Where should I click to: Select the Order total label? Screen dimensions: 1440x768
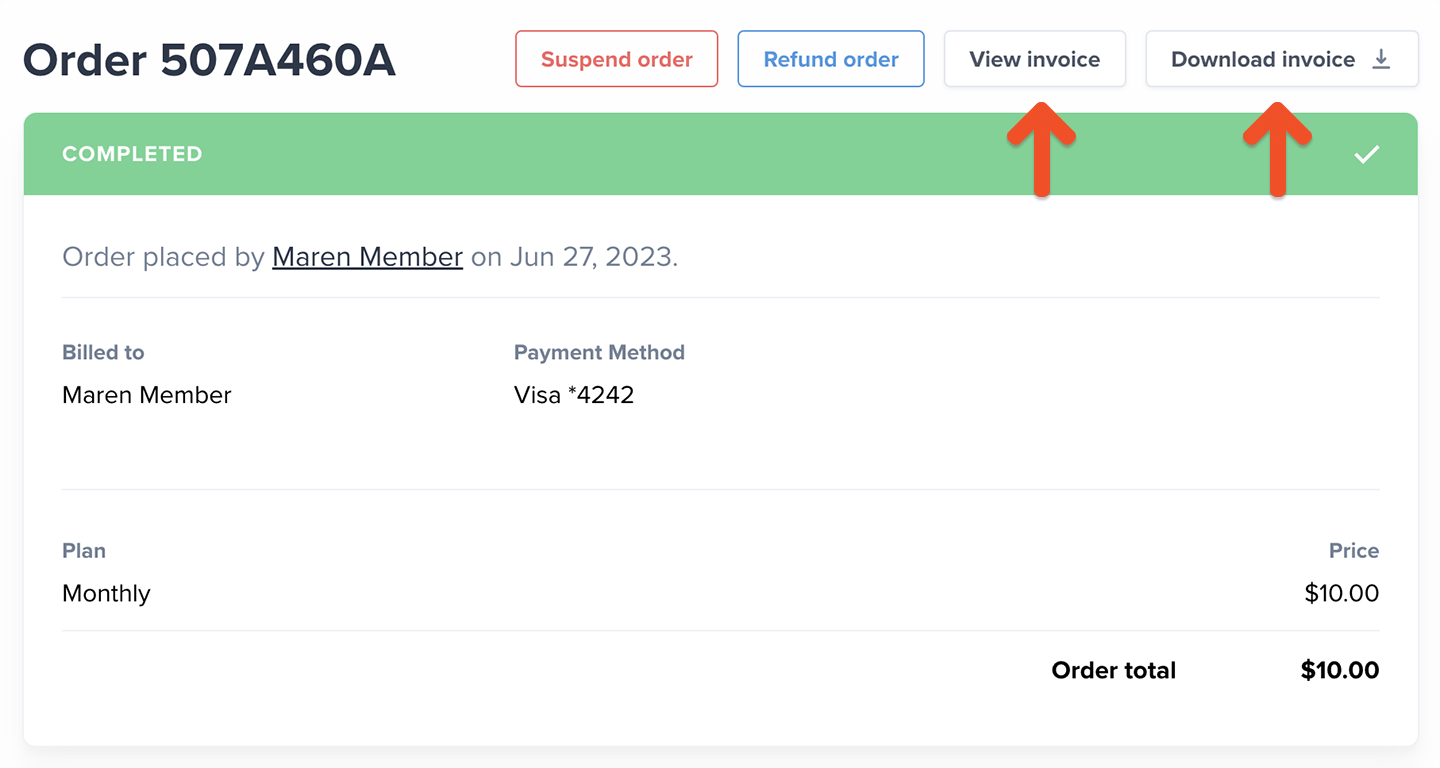click(1113, 670)
